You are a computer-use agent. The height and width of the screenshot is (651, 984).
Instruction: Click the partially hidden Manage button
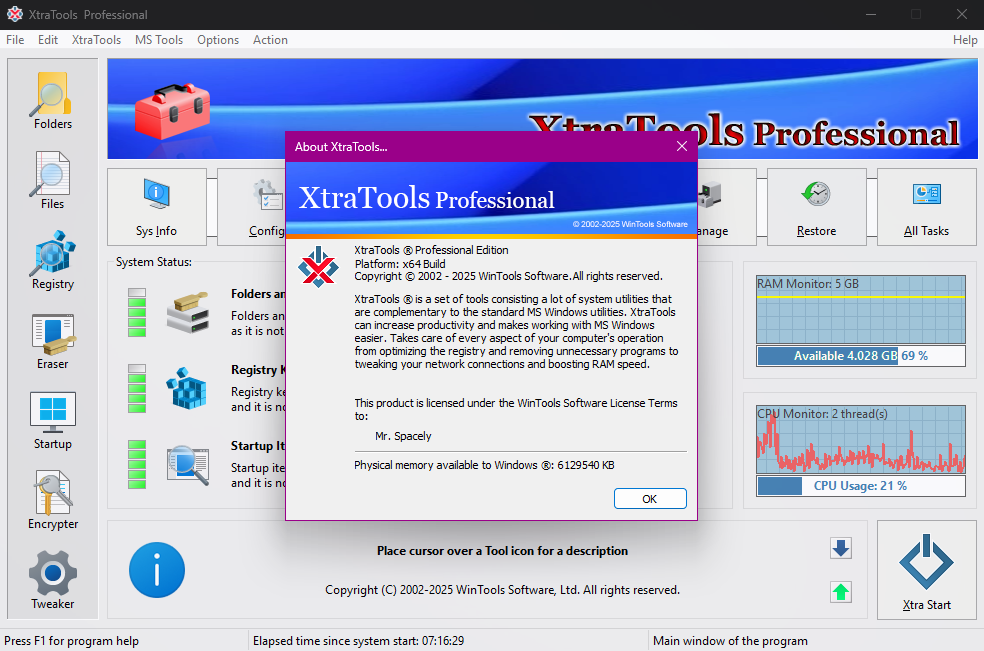[x=727, y=207]
